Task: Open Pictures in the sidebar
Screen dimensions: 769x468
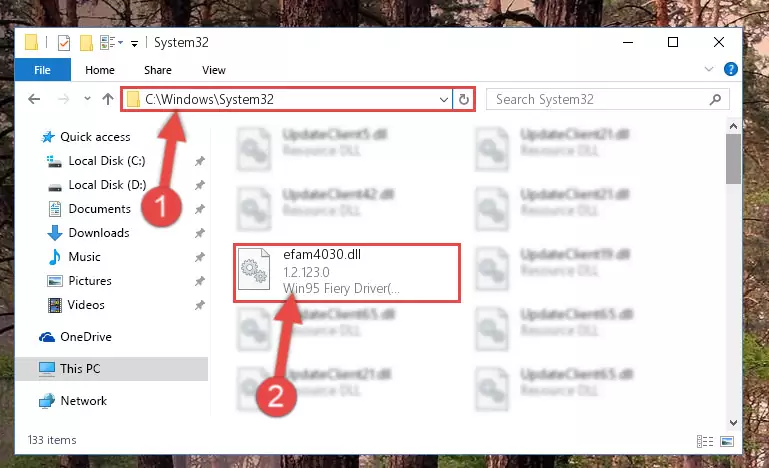Action: (90, 281)
